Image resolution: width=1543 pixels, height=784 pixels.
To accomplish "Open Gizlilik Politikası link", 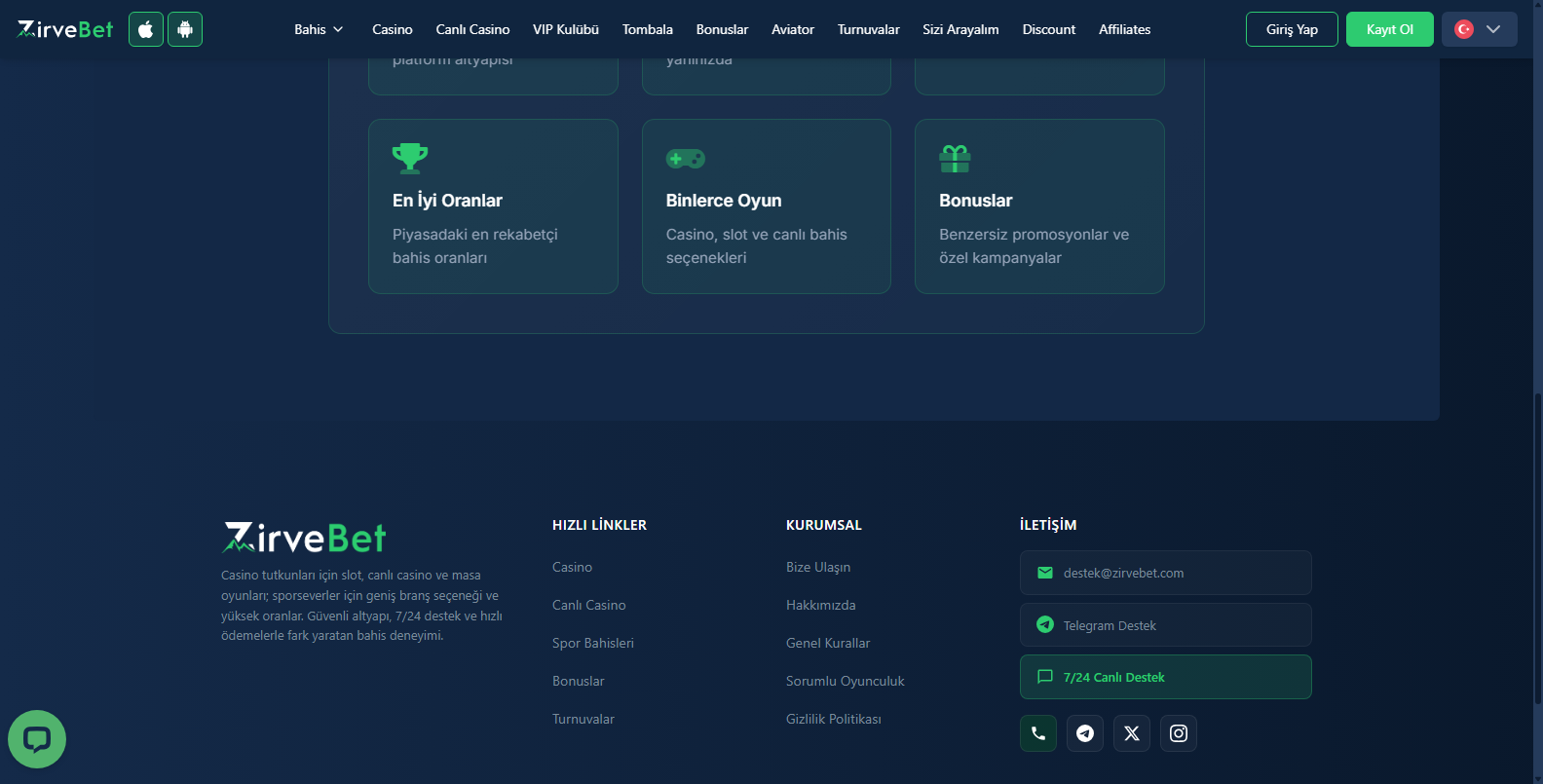I will coord(834,719).
